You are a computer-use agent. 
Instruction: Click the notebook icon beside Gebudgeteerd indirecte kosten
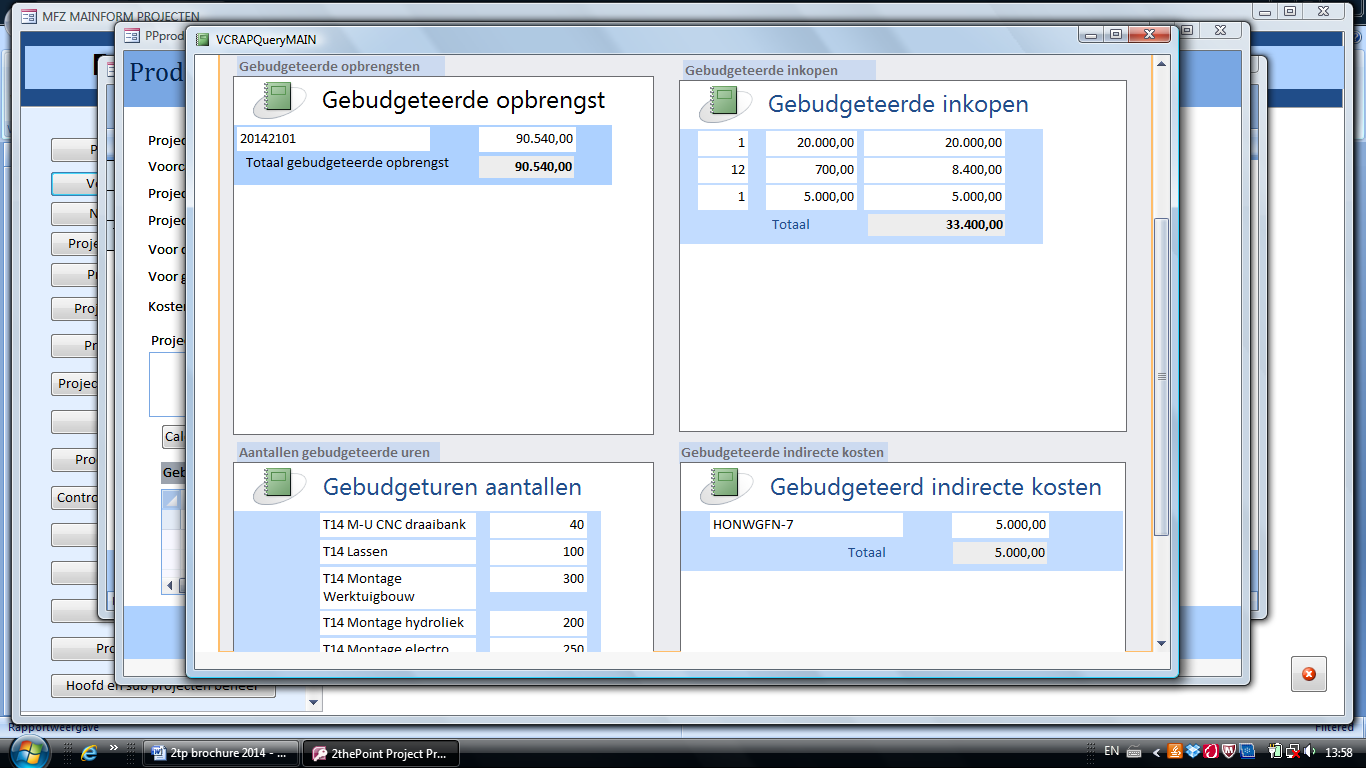point(725,487)
